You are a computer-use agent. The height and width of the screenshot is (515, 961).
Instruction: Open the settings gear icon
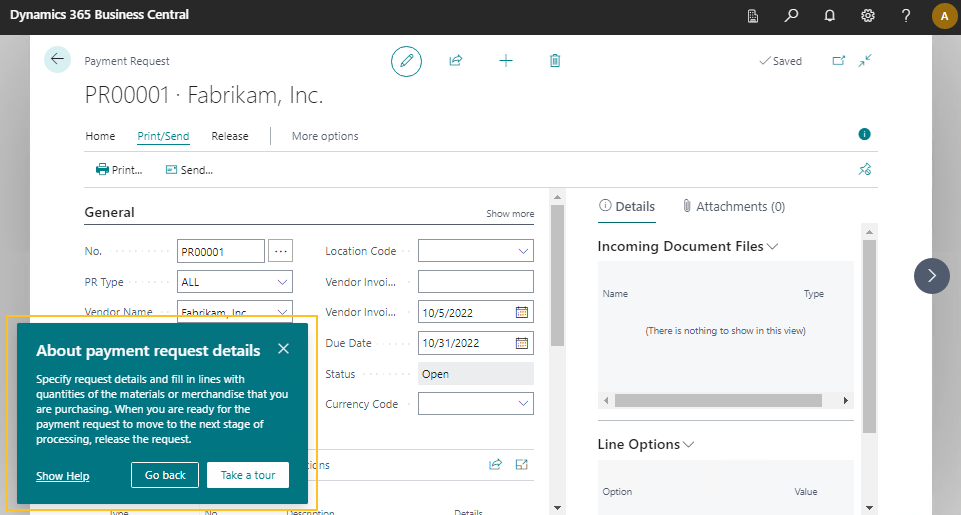(x=867, y=16)
